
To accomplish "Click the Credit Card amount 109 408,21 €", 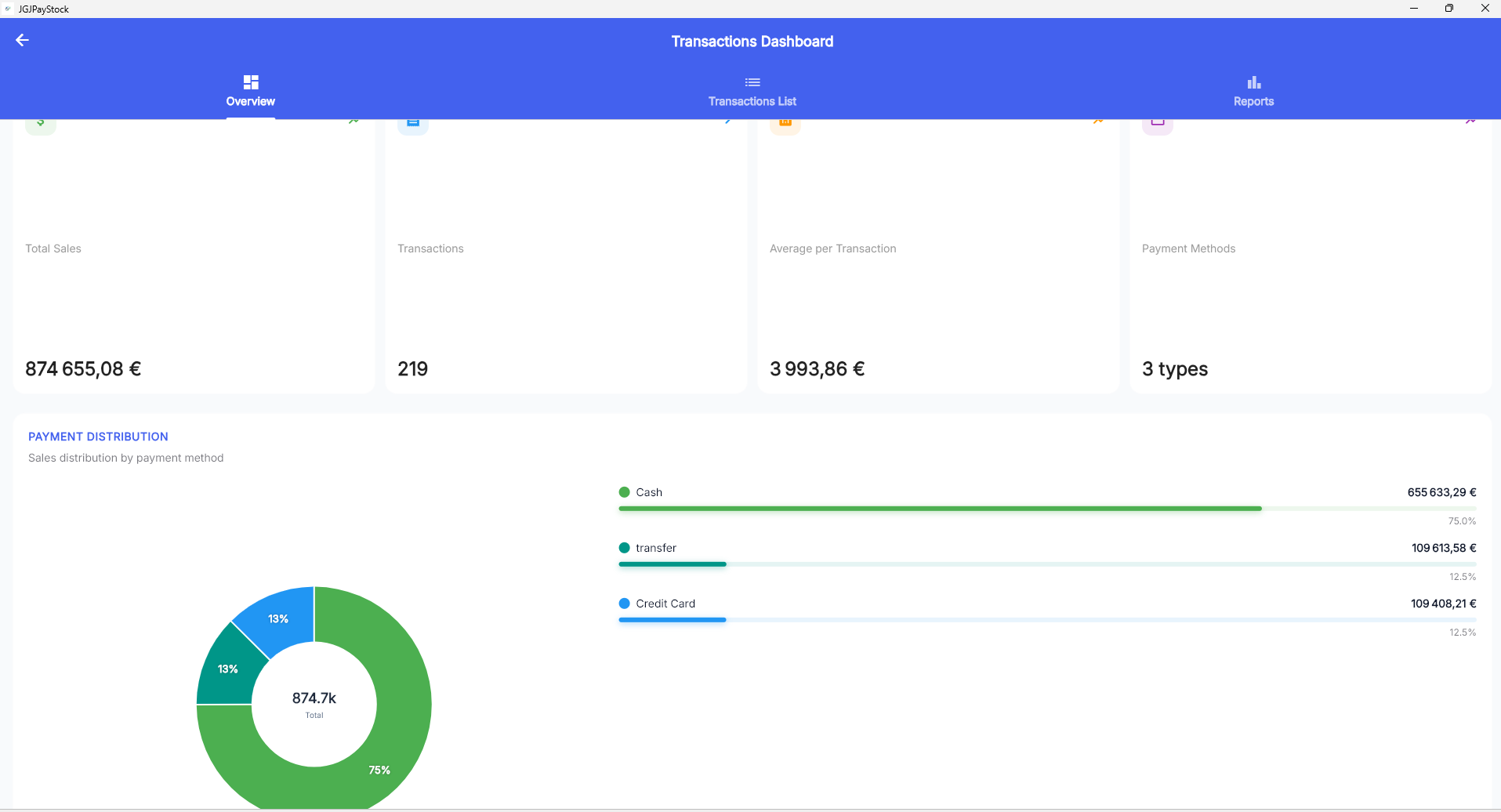I will click(1443, 604).
